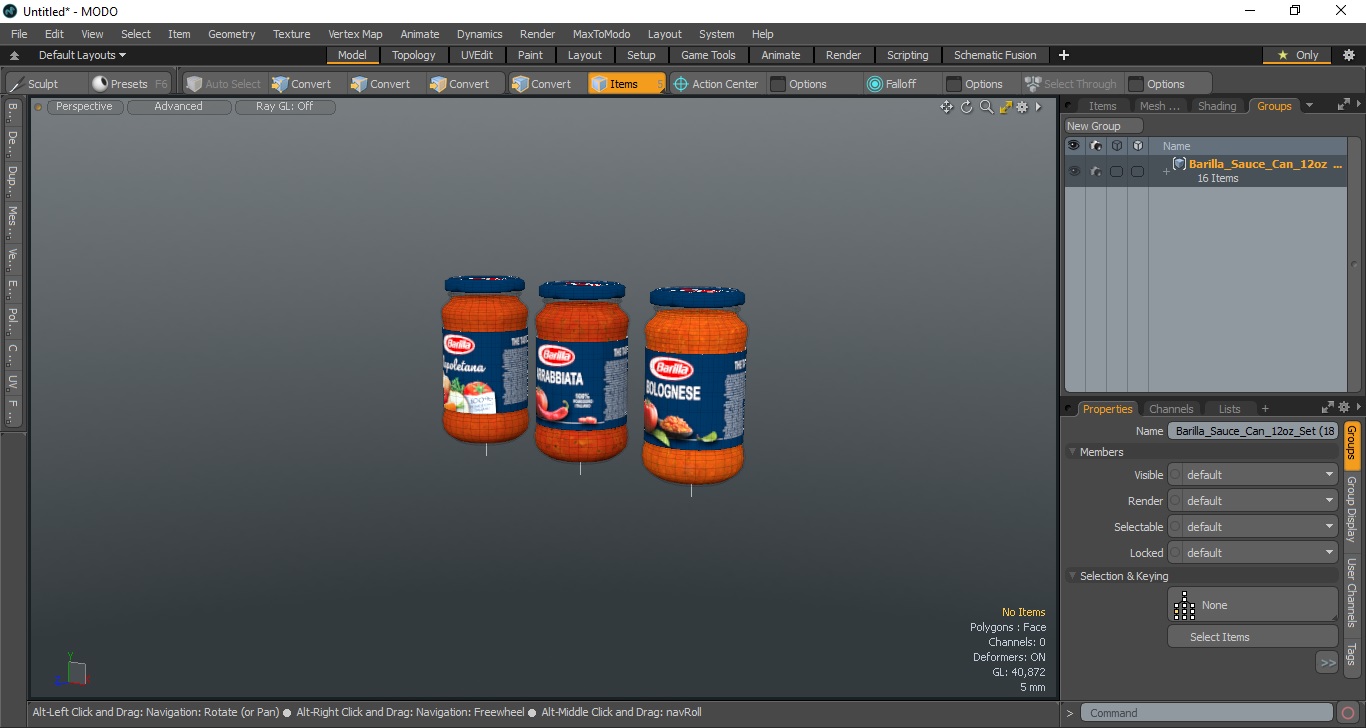This screenshot has width=1366, height=728.
Task: Click the viewport rotate icon
Action: [x=966, y=107]
